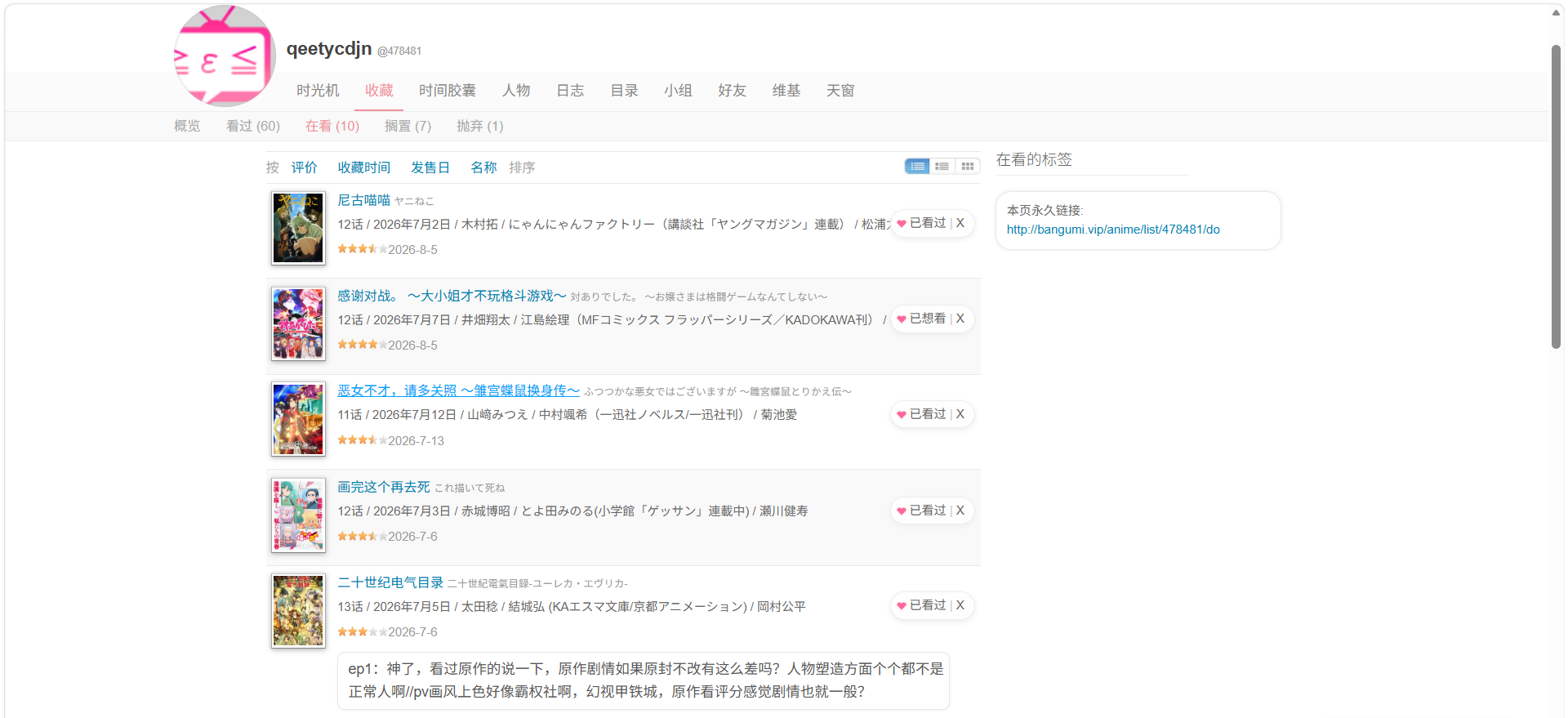
Task: Remove 二十世纪电气目录 with its X button
Action: (960, 605)
